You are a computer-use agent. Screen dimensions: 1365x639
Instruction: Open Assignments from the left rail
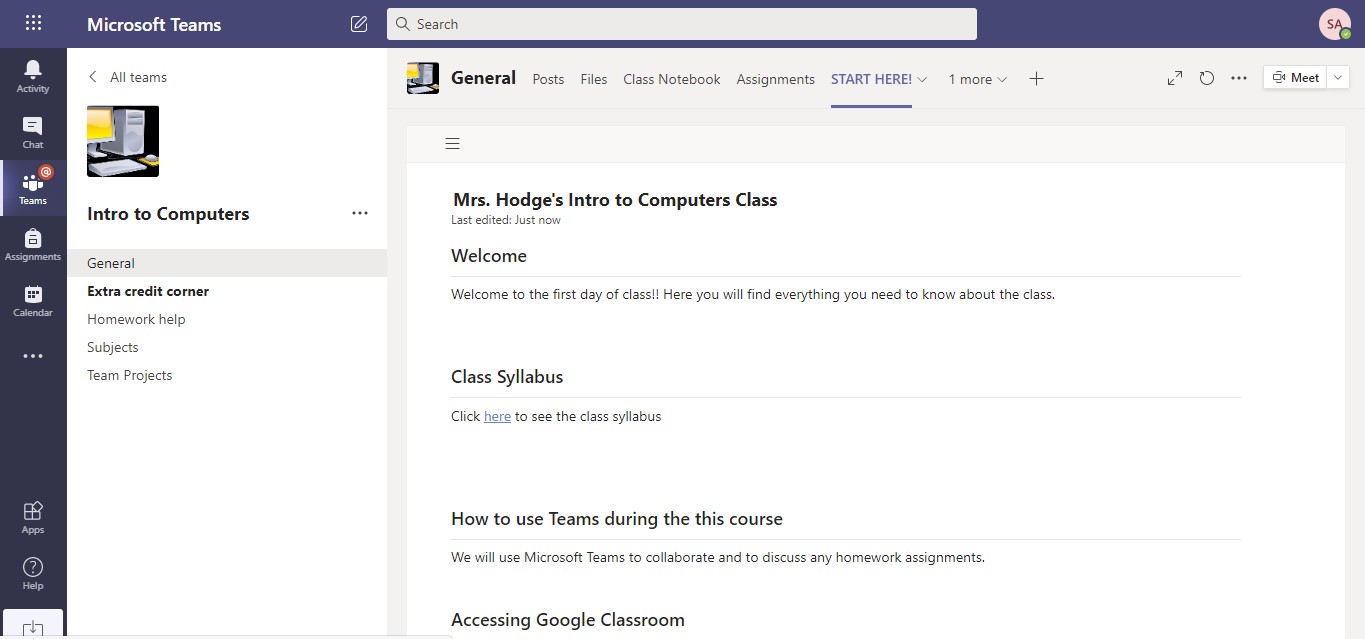(32, 243)
